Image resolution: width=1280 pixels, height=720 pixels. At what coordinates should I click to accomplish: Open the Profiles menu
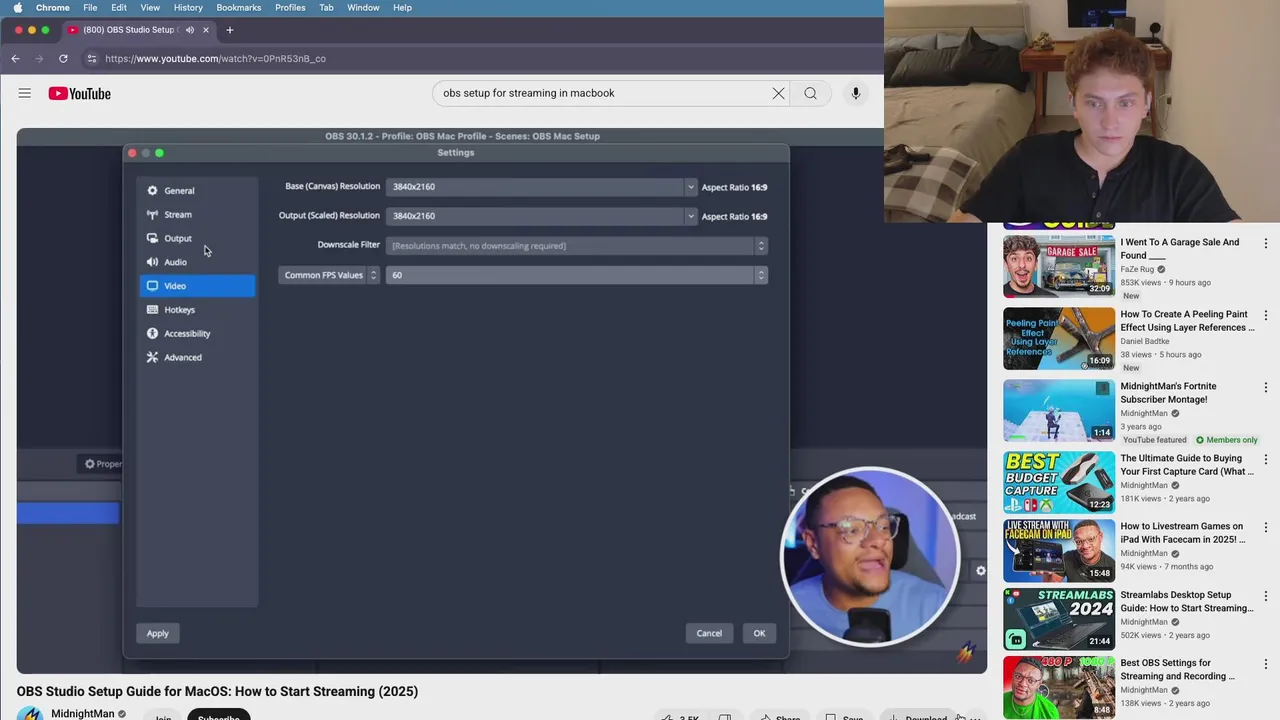290,8
